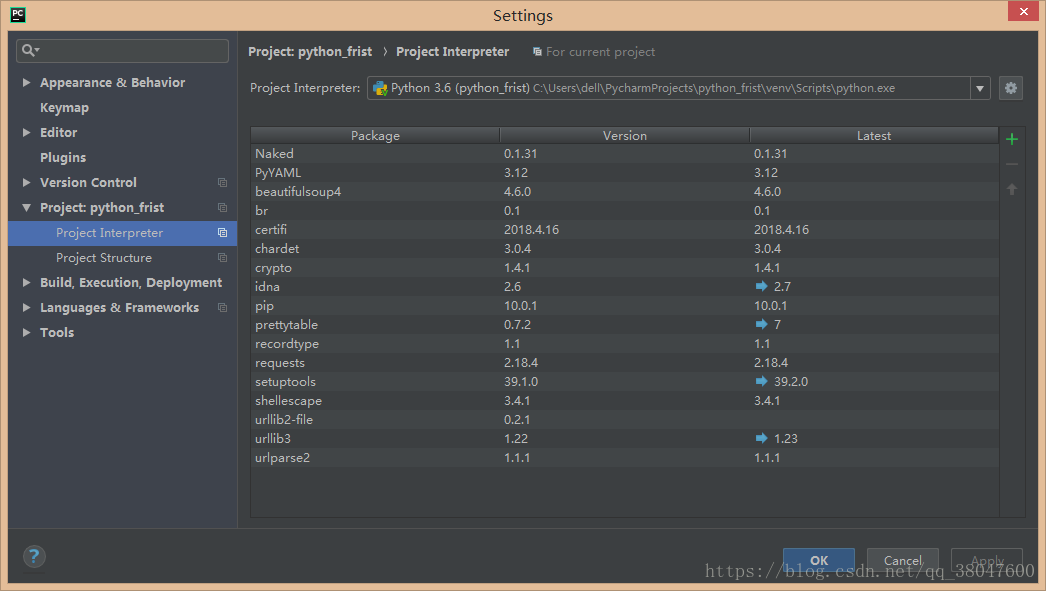
Task: Click the For current project icon
Action: pyautogui.click(x=537, y=51)
